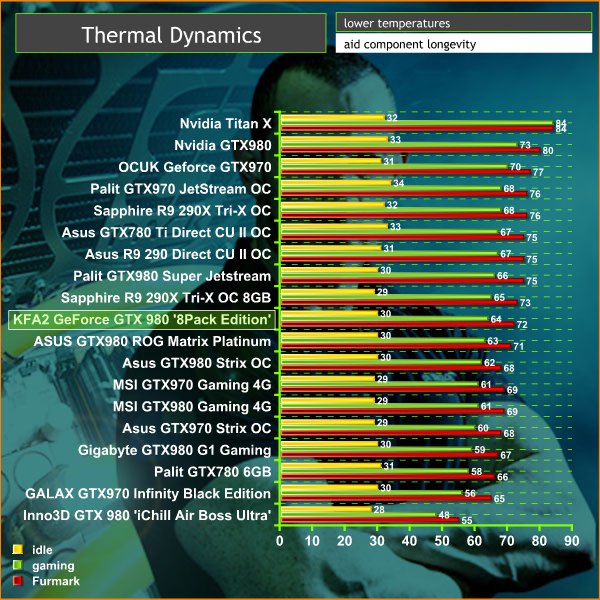Click gaming value 64 for KFA2 8Pack Edition

[x=496, y=319]
